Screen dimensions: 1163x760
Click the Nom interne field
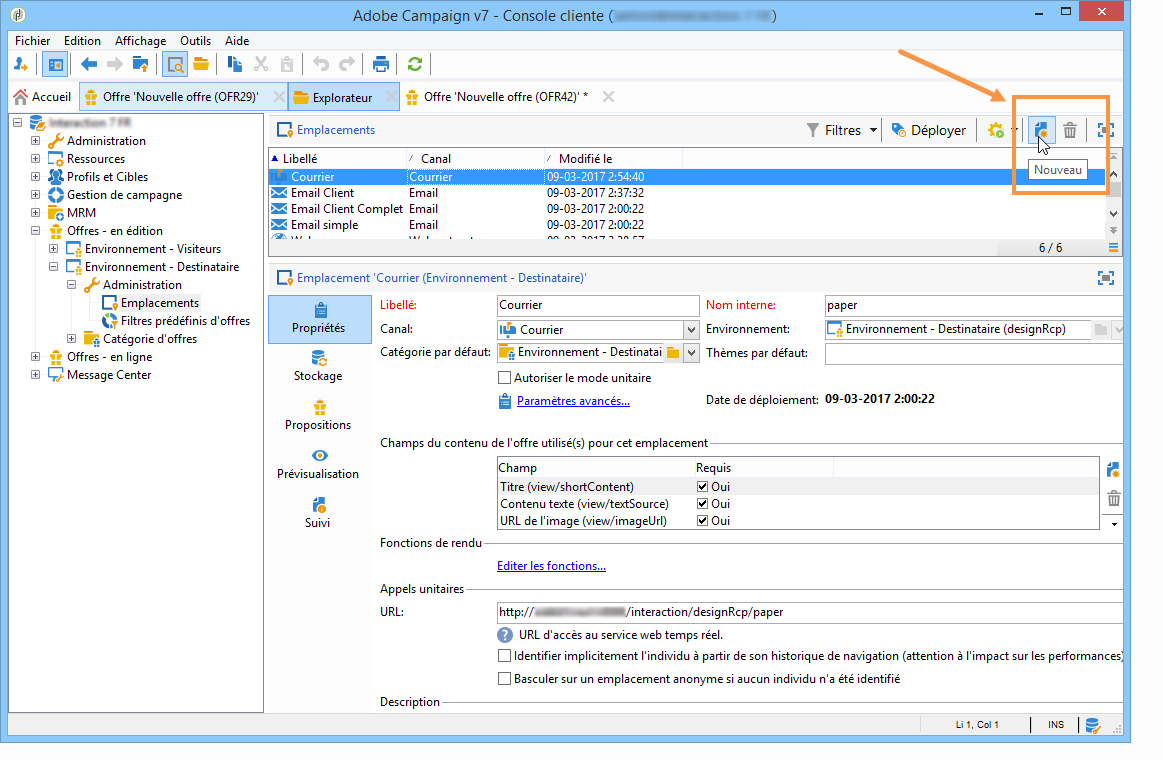(x=973, y=305)
